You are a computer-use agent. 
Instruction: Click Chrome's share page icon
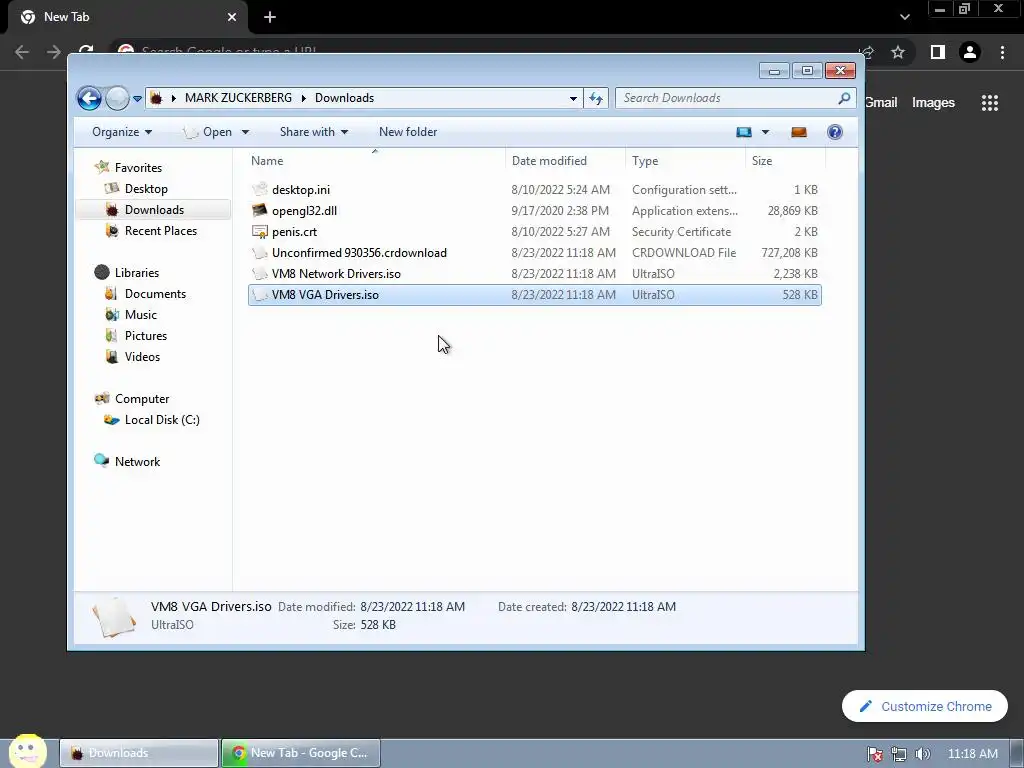[x=868, y=52]
